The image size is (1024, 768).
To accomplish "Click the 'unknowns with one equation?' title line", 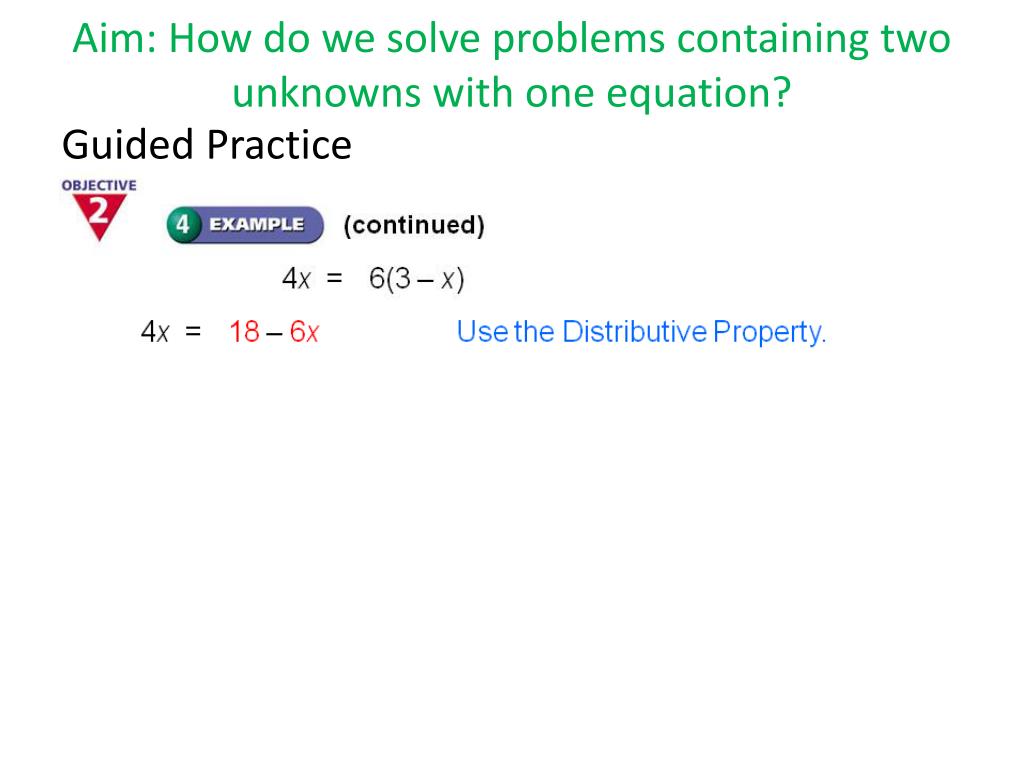I will [511, 92].
